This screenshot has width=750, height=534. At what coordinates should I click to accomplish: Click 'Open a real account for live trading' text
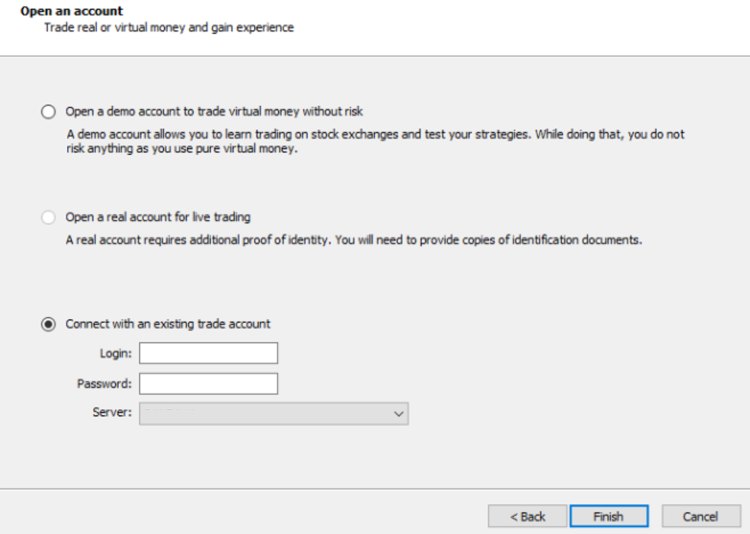point(158,217)
